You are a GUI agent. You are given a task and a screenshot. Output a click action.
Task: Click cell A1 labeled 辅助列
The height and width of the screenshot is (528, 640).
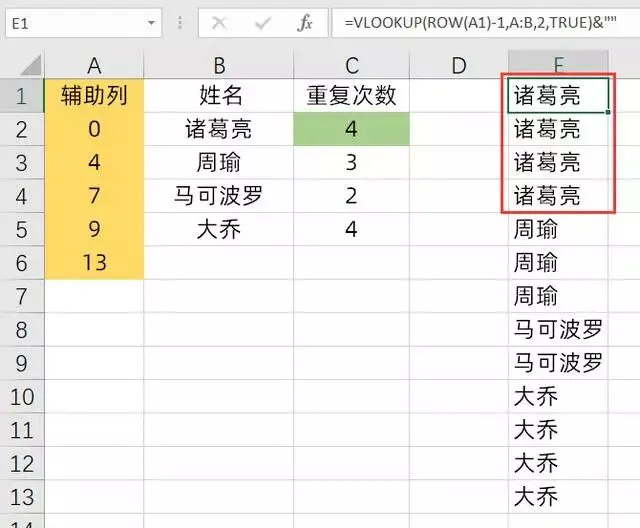tap(94, 95)
